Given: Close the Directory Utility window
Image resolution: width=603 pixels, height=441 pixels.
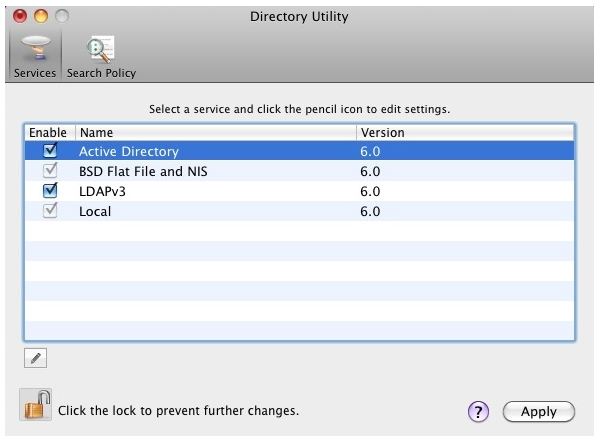Looking at the screenshot, I should [20, 16].
